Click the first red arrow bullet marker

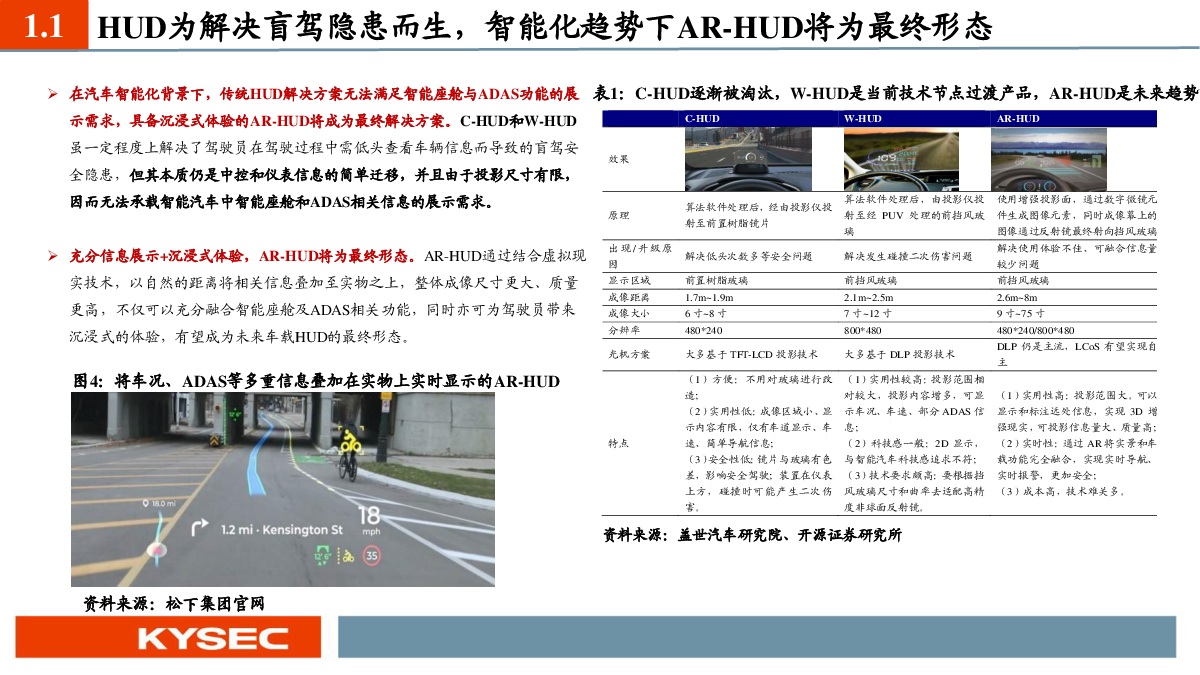coord(56,95)
